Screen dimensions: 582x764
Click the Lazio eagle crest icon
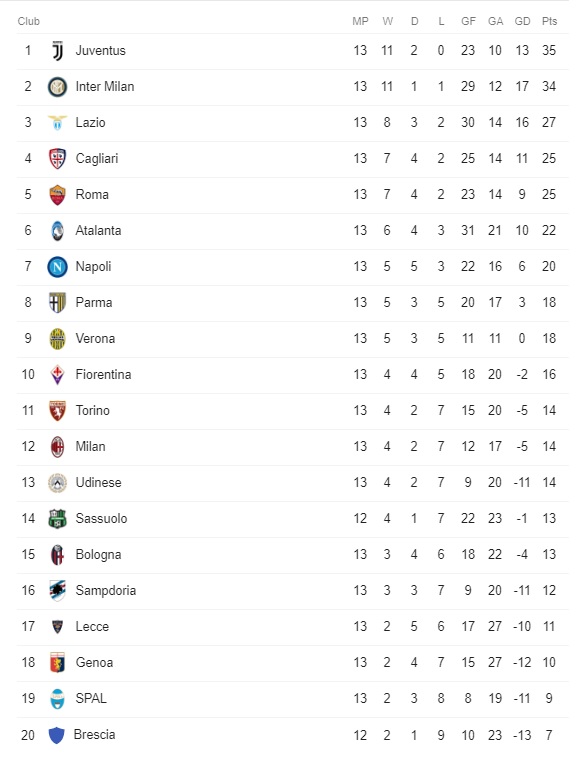point(58,123)
